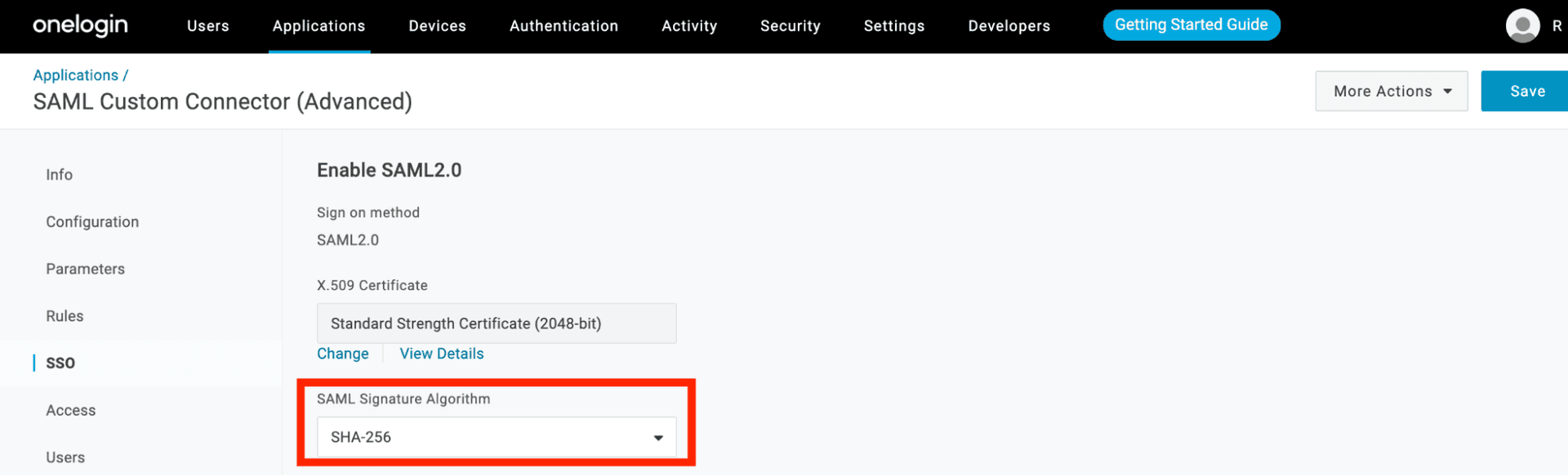1568x476 pixels.
Task: Expand the SAML Signature Algorithm dropdown
Action: point(496,438)
